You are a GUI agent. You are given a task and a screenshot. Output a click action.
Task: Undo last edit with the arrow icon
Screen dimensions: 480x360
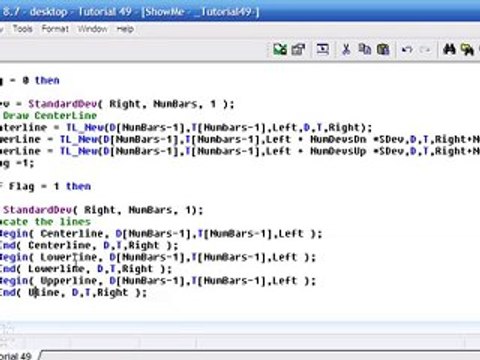coord(407,50)
